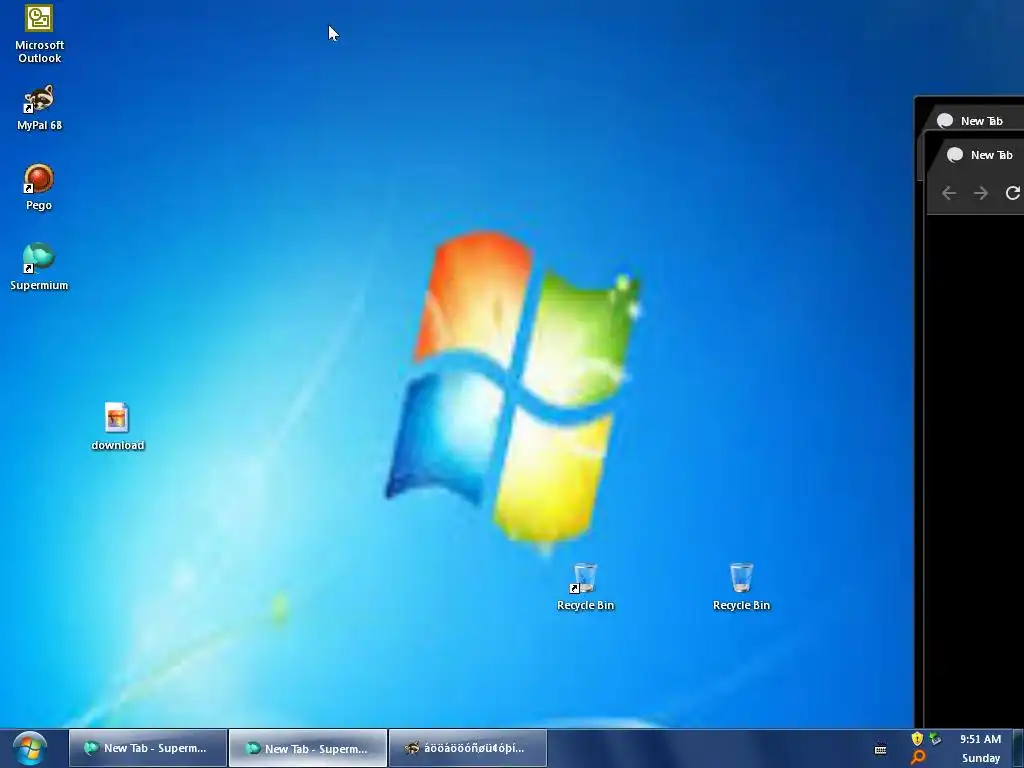This screenshot has width=1024, height=768.
Task: Open the 9:51 AM clock in the taskbar
Action: pos(980,748)
